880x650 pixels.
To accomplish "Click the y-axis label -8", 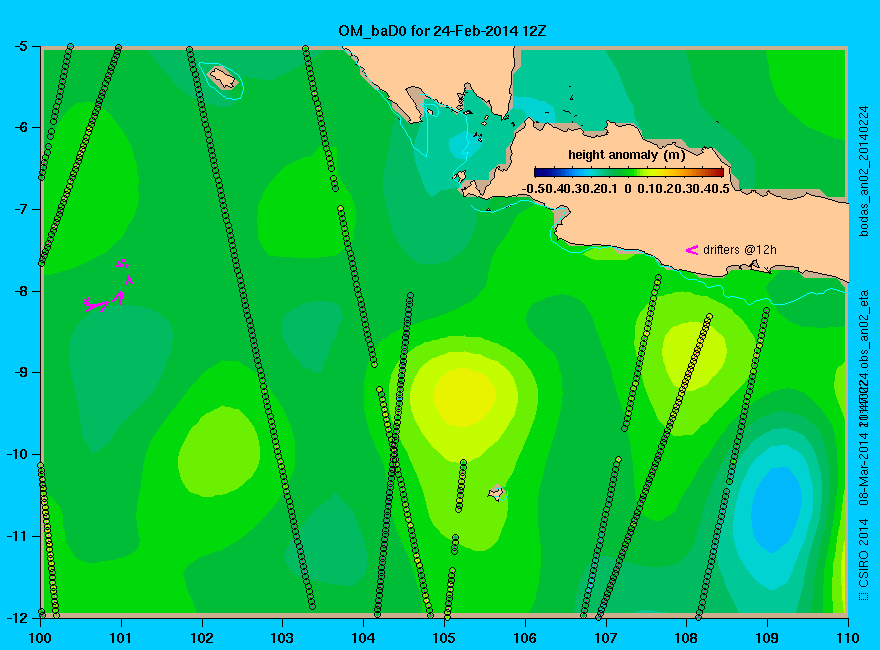I will (x=19, y=291).
